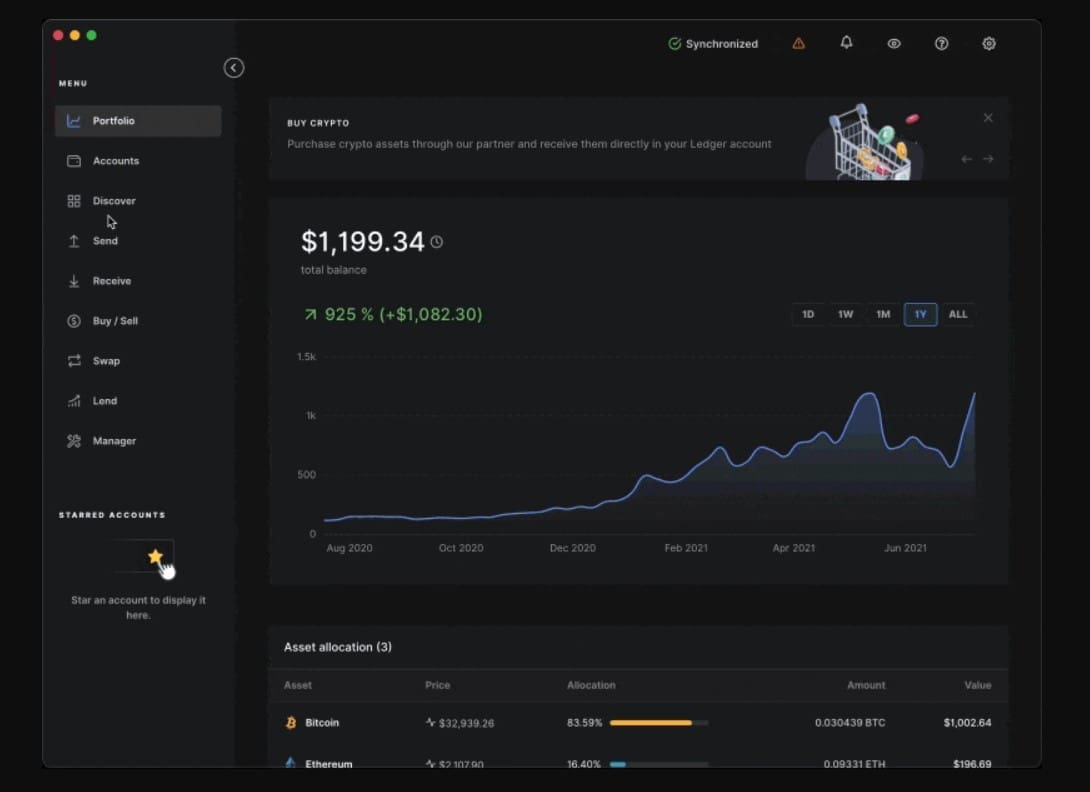Image resolution: width=1090 pixels, height=792 pixels.
Task: Select the Swap icon in the sidebar
Action: pos(73,361)
